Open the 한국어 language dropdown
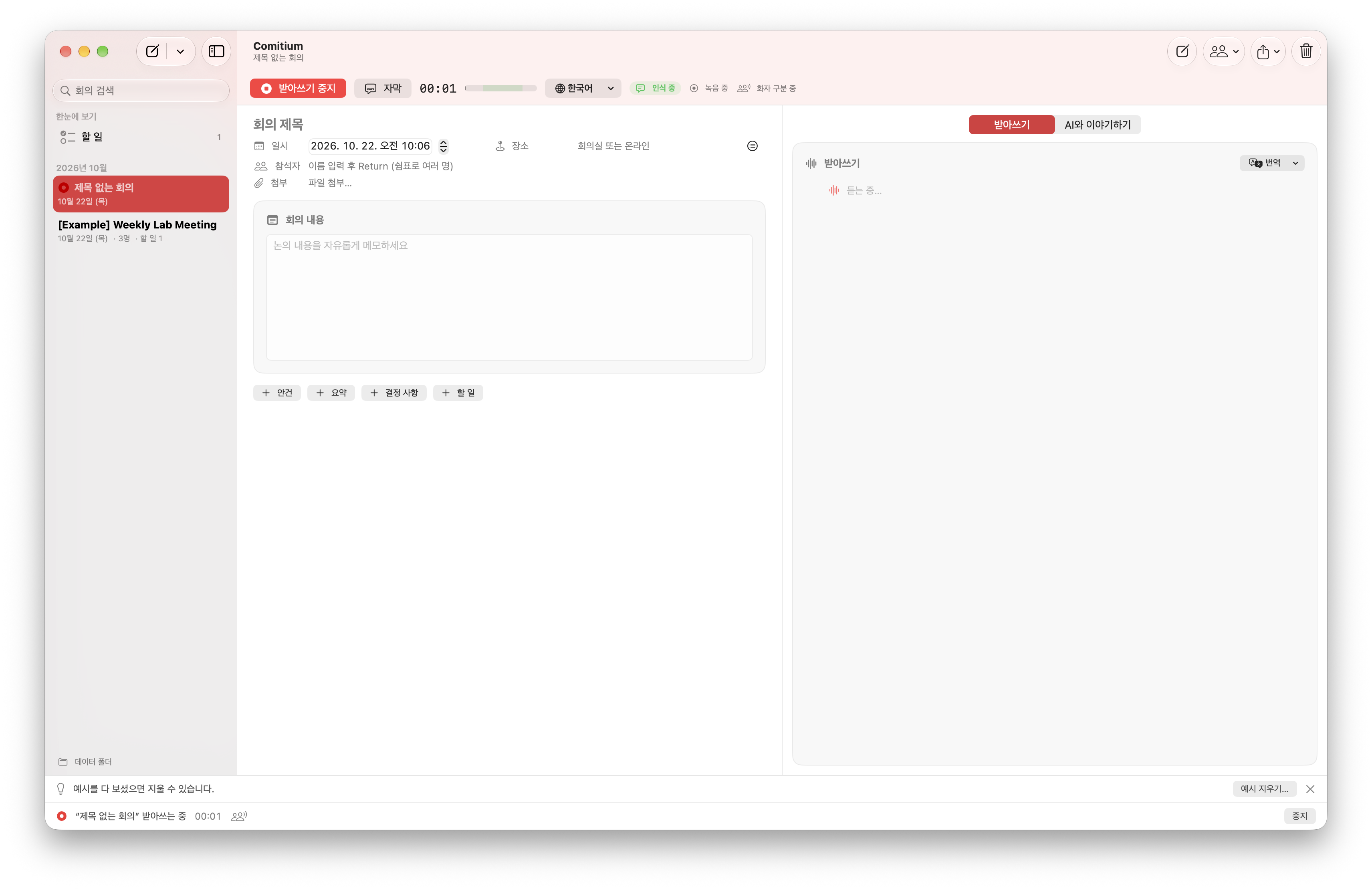 point(583,88)
